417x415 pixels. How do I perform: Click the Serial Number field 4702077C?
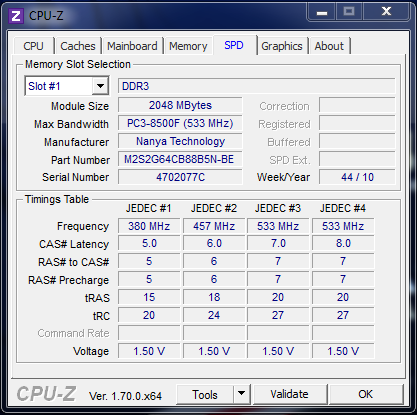[x=180, y=177]
